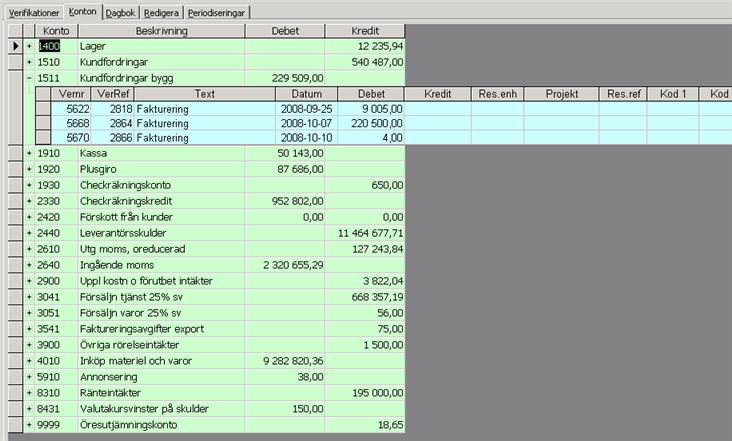The height and width of the screenshot is (441, 732).
Task: Select debet amount 9 282 820,36
Action: (285, 361)
